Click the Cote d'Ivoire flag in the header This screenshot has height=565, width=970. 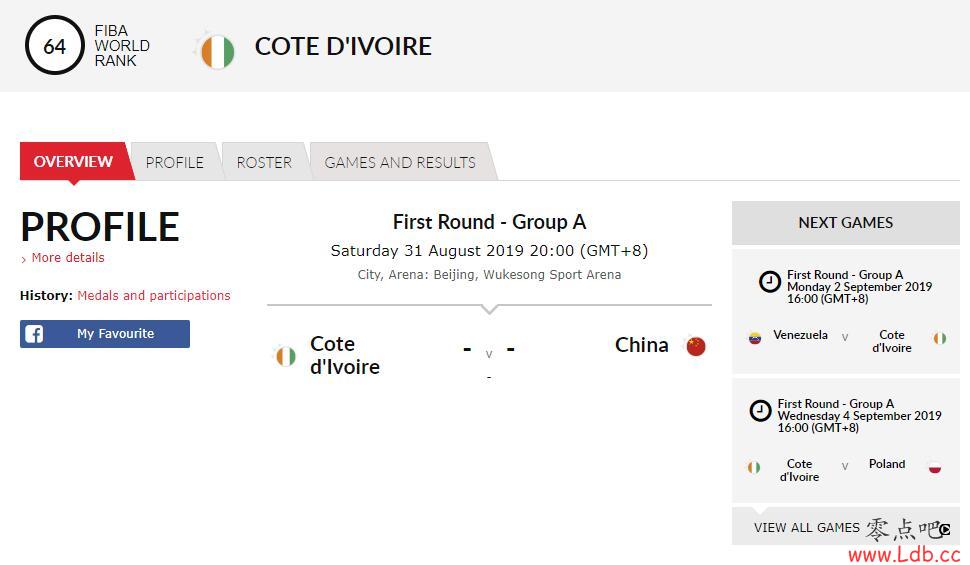pyautogui.click(x=217, y=51)
